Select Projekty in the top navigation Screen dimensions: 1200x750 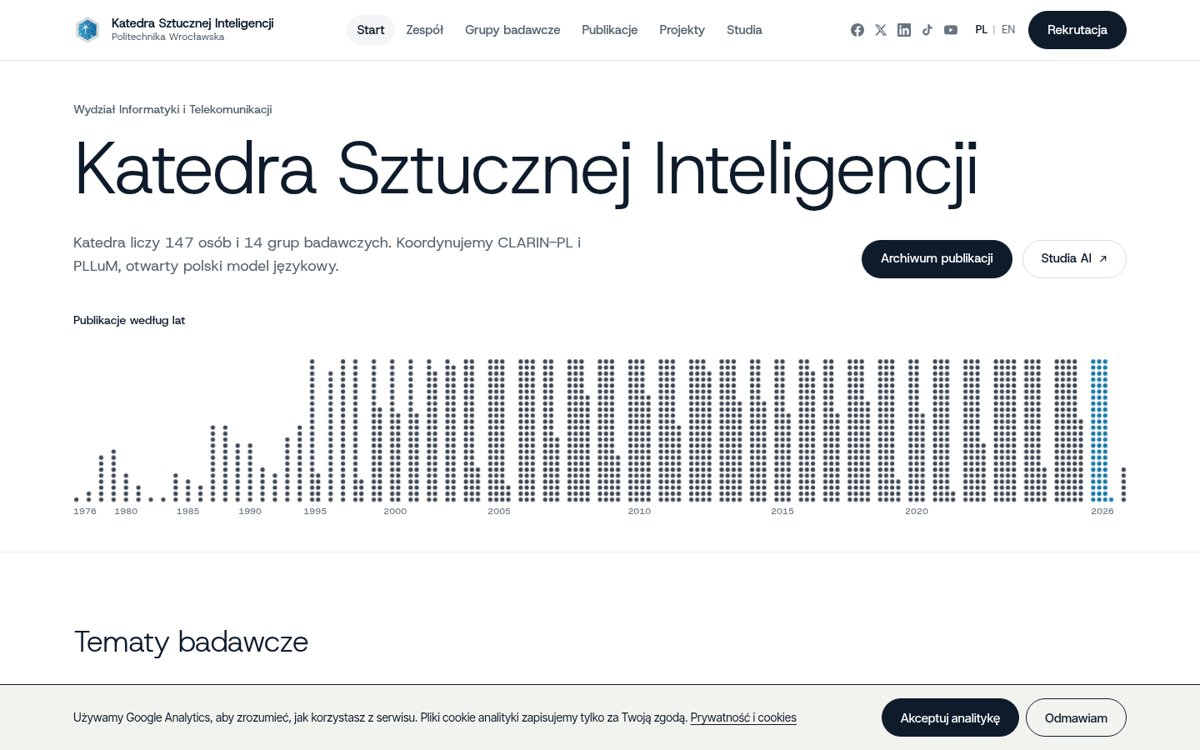pos(682,30)
